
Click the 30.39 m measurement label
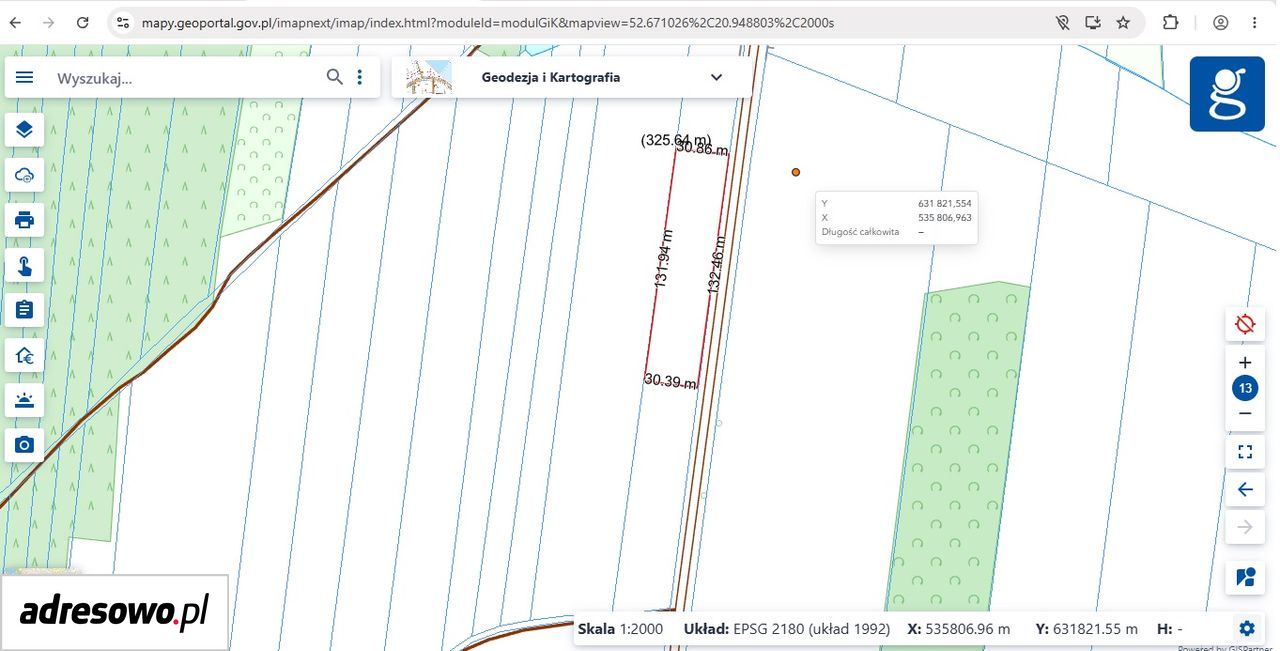[670, 381]
